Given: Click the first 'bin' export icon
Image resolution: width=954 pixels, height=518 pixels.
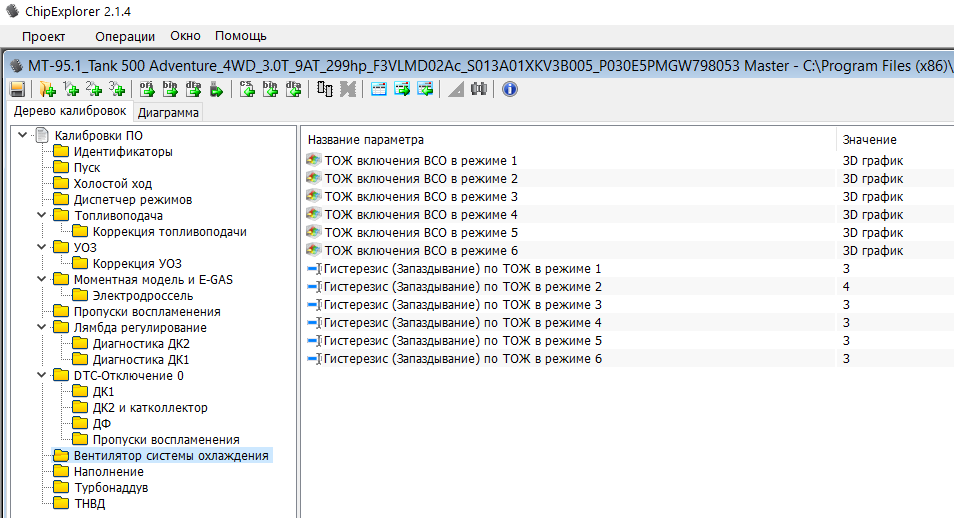Looking at the screenshot, I should pos(170,89).
